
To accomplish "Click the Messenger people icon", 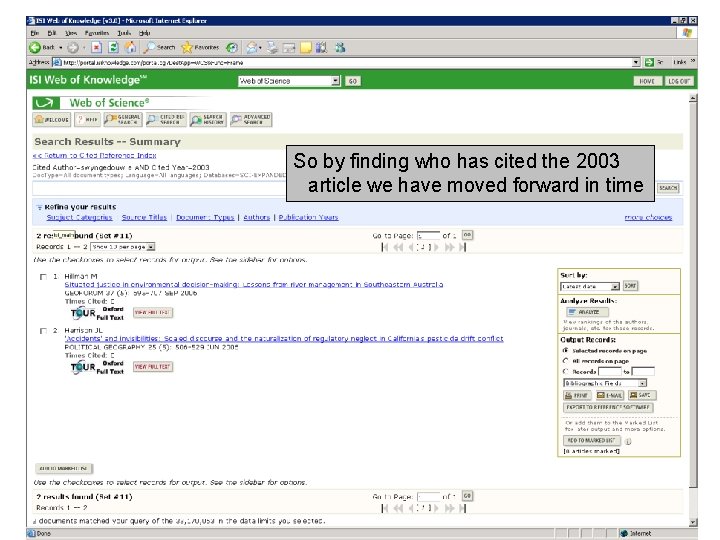I will [340, 47].
